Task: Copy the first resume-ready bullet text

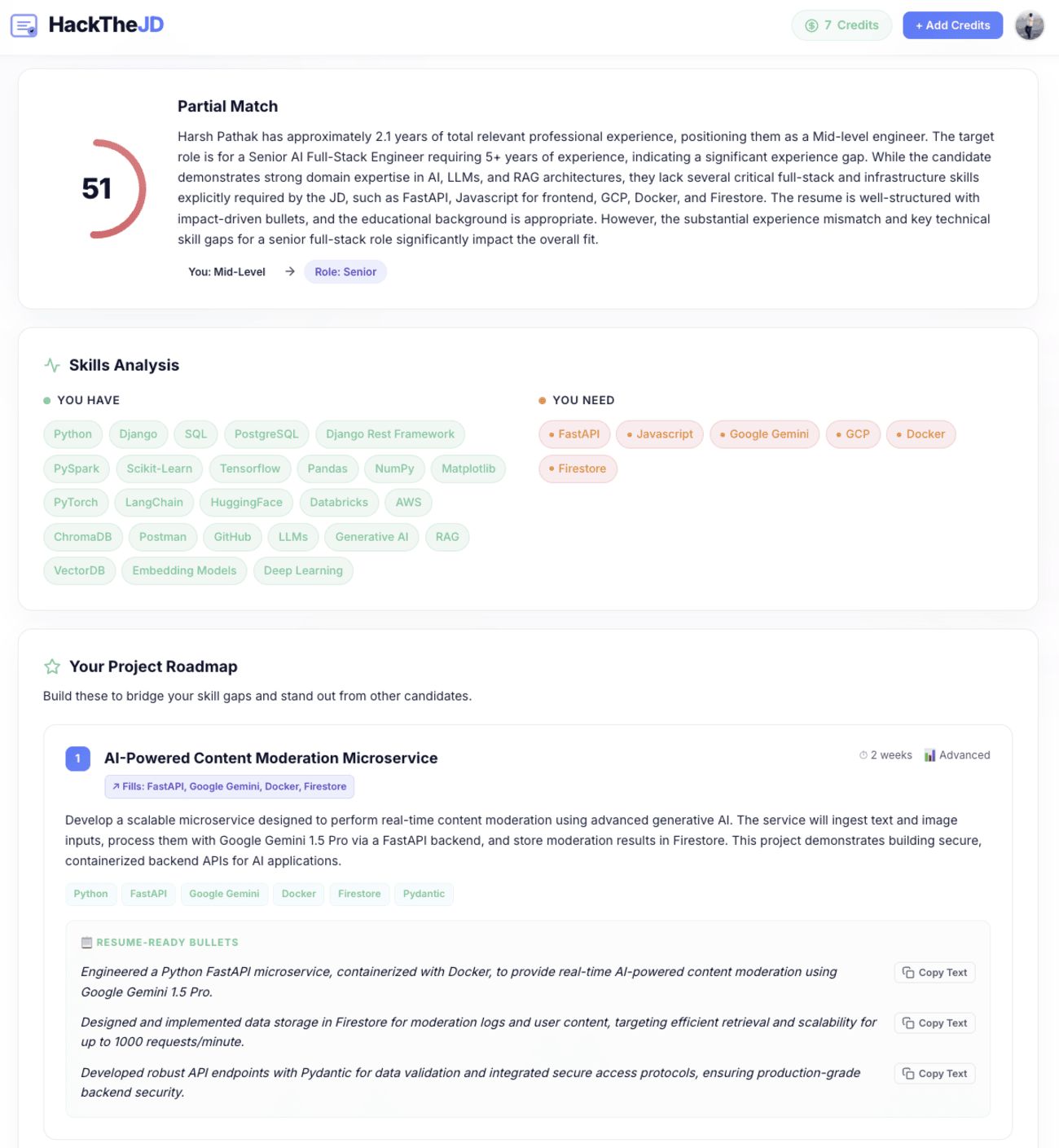Action: pyautogui.click(x=934, y=972)
